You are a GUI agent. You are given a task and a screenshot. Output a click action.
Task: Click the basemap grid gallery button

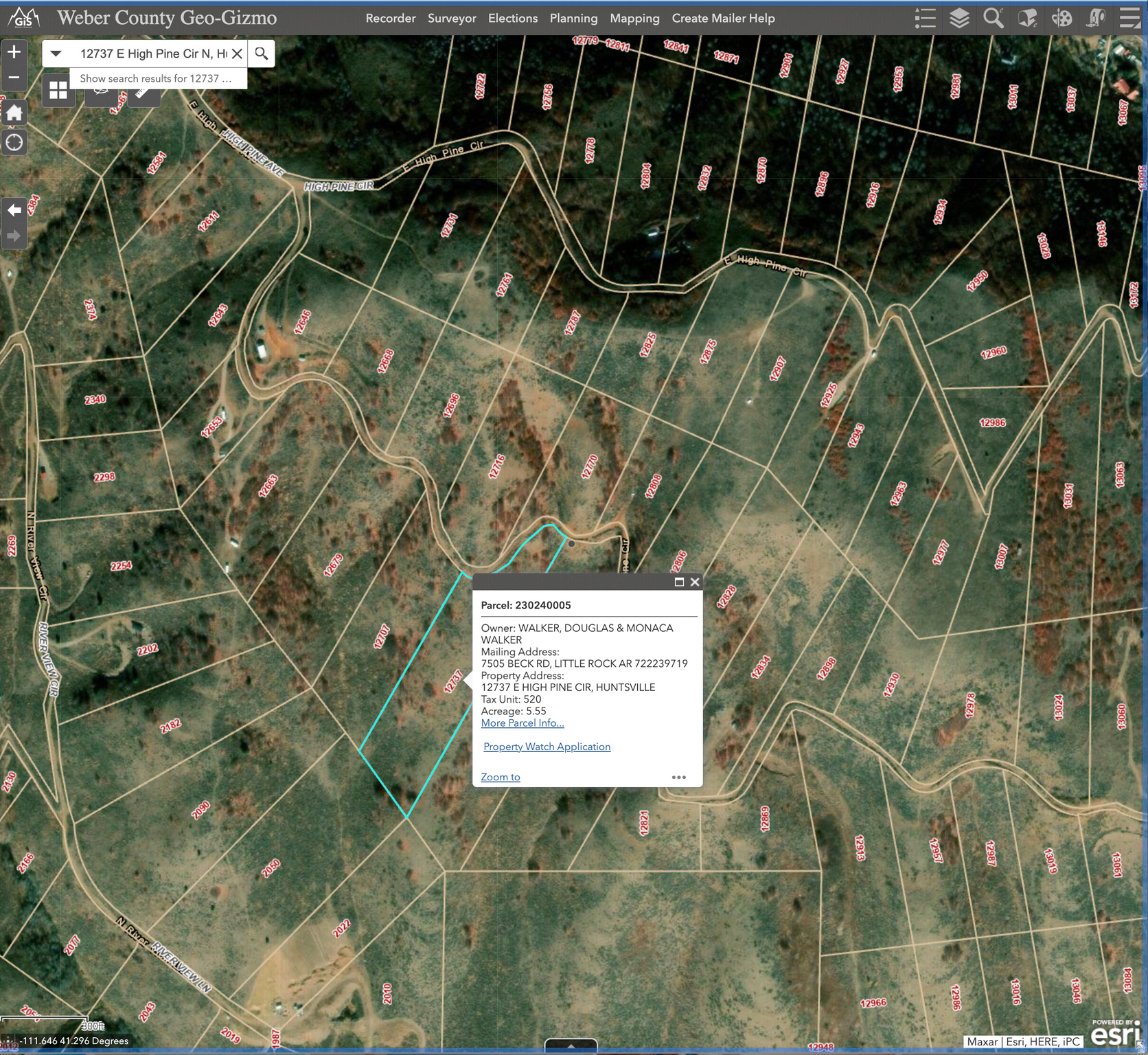tap(58, 89)
